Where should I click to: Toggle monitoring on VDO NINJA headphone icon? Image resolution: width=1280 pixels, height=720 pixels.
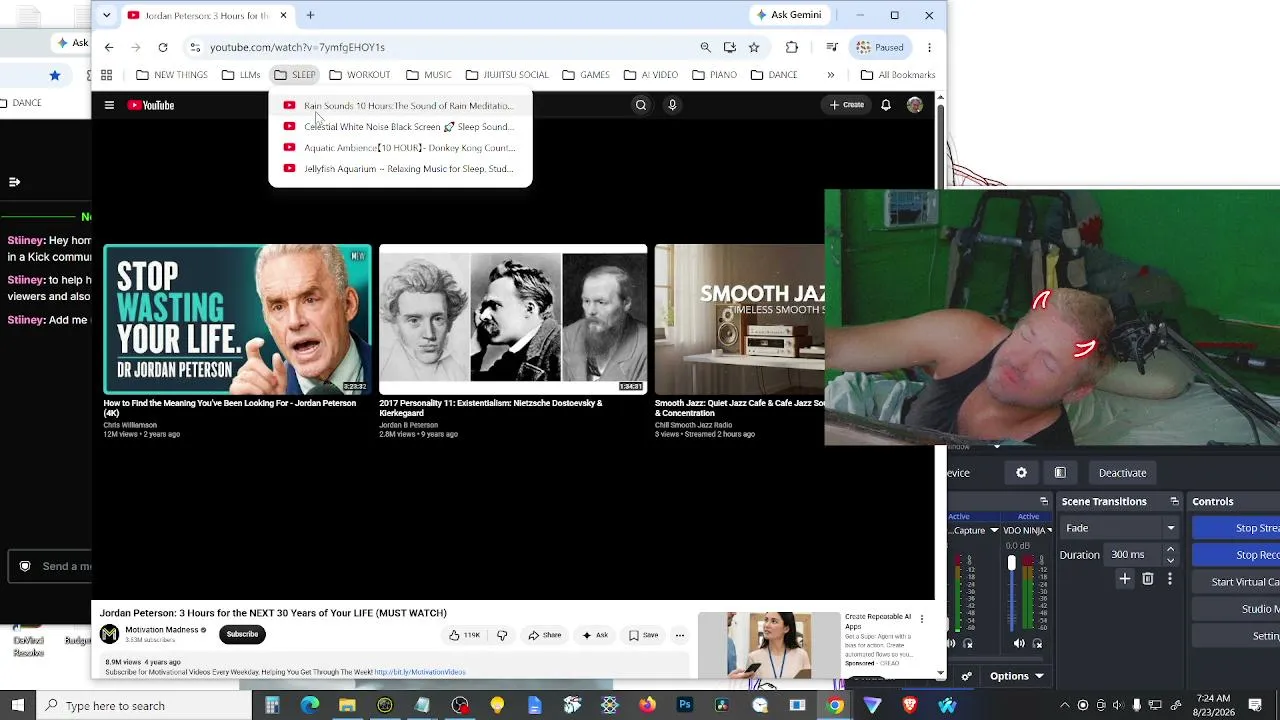pos(1037,644)
